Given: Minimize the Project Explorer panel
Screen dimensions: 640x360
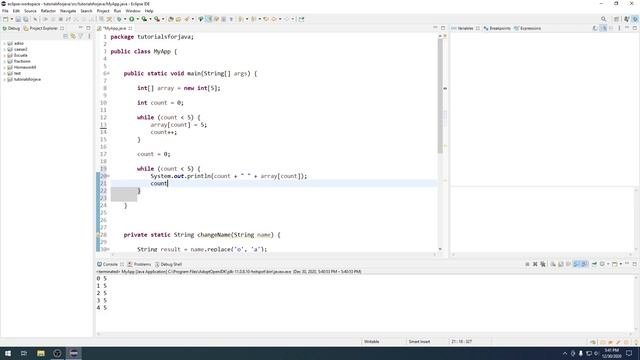Looking at the screenshot, I should pyautogui.click(x=80, y=28).
